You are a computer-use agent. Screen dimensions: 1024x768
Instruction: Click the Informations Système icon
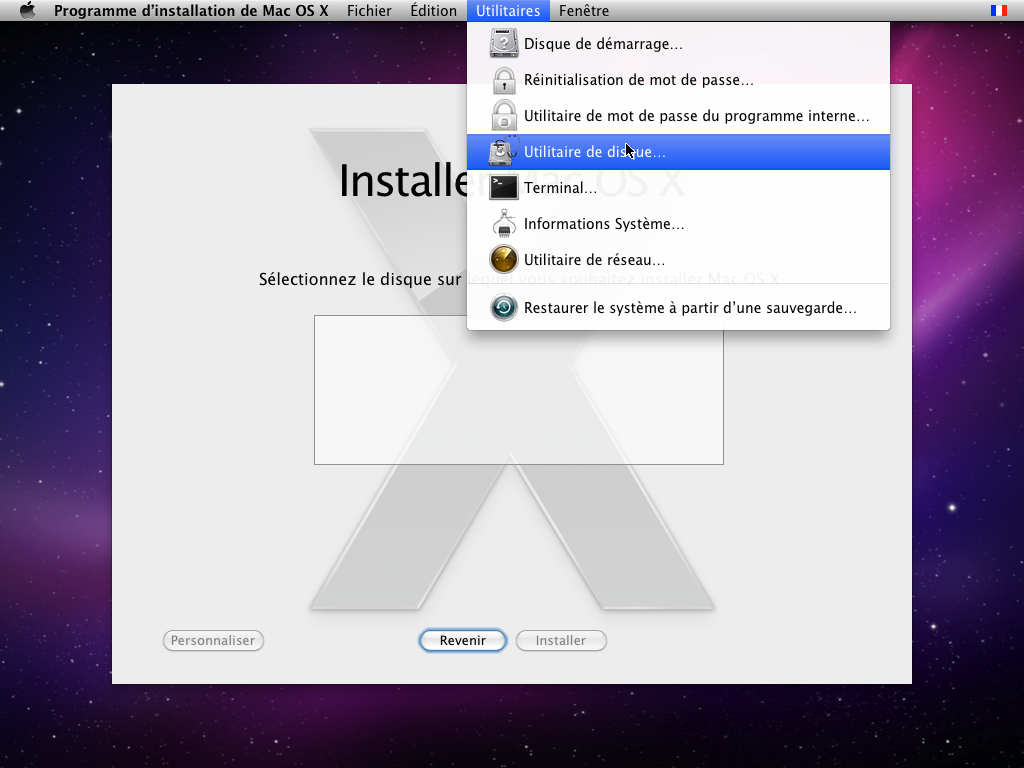click(504, 224)
